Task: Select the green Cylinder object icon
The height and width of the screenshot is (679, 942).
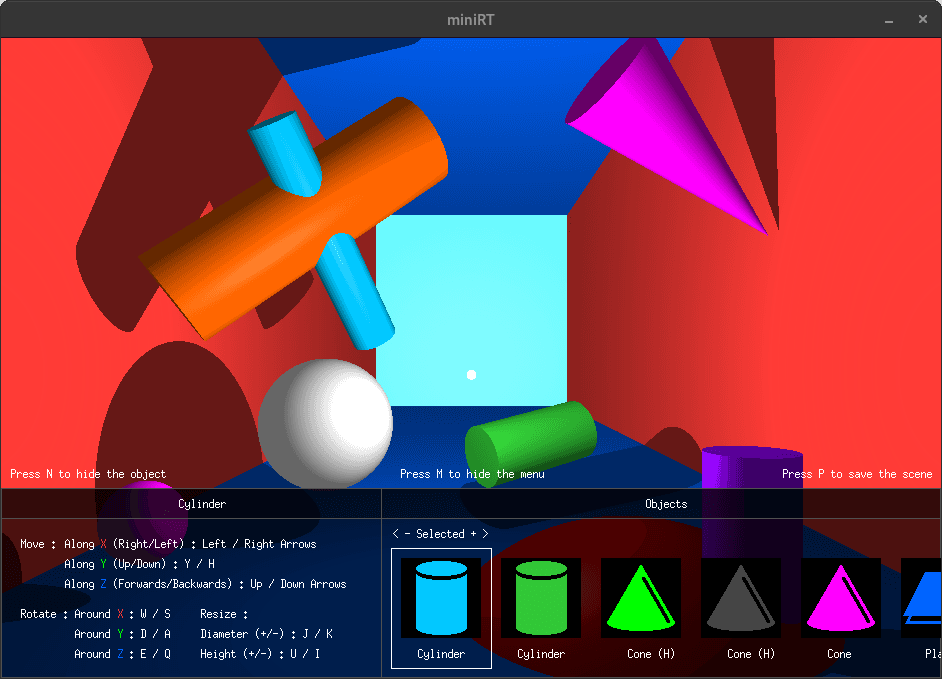Action: click(x=541, y=598)
